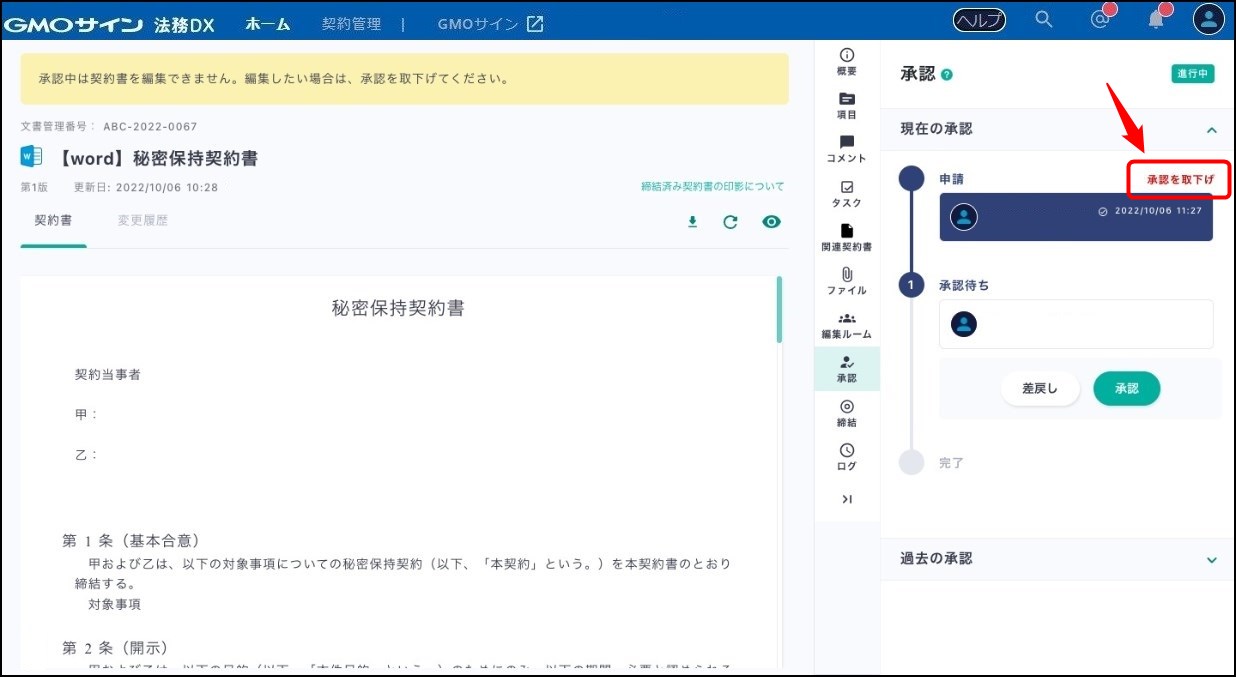Click 承認を取下げ to withdraw approval

(x=1180, y=180)
